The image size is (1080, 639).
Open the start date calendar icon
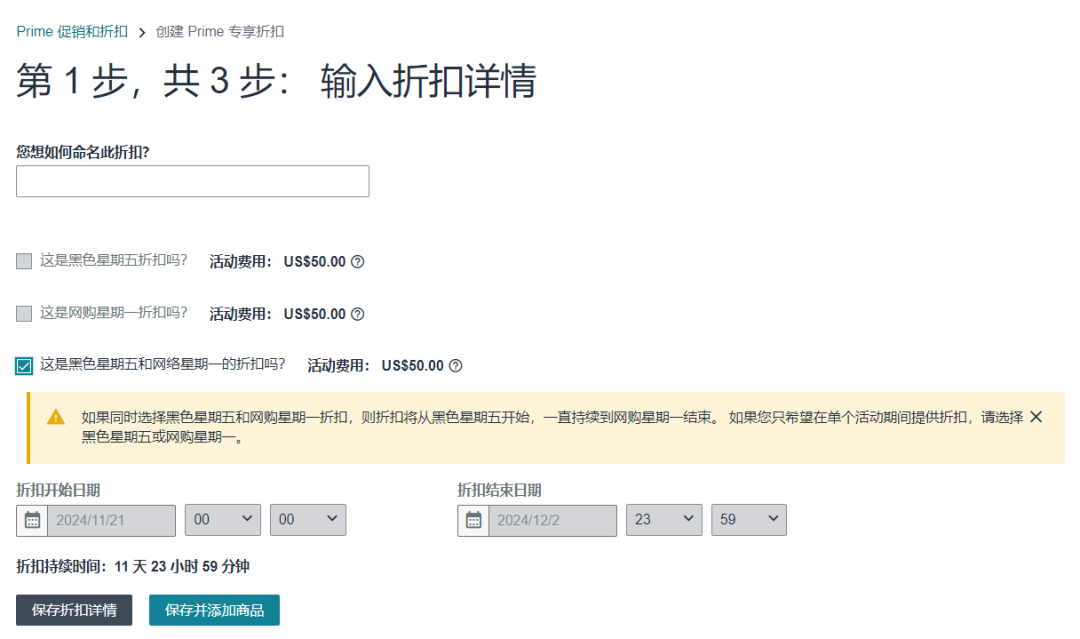[32, 520]
